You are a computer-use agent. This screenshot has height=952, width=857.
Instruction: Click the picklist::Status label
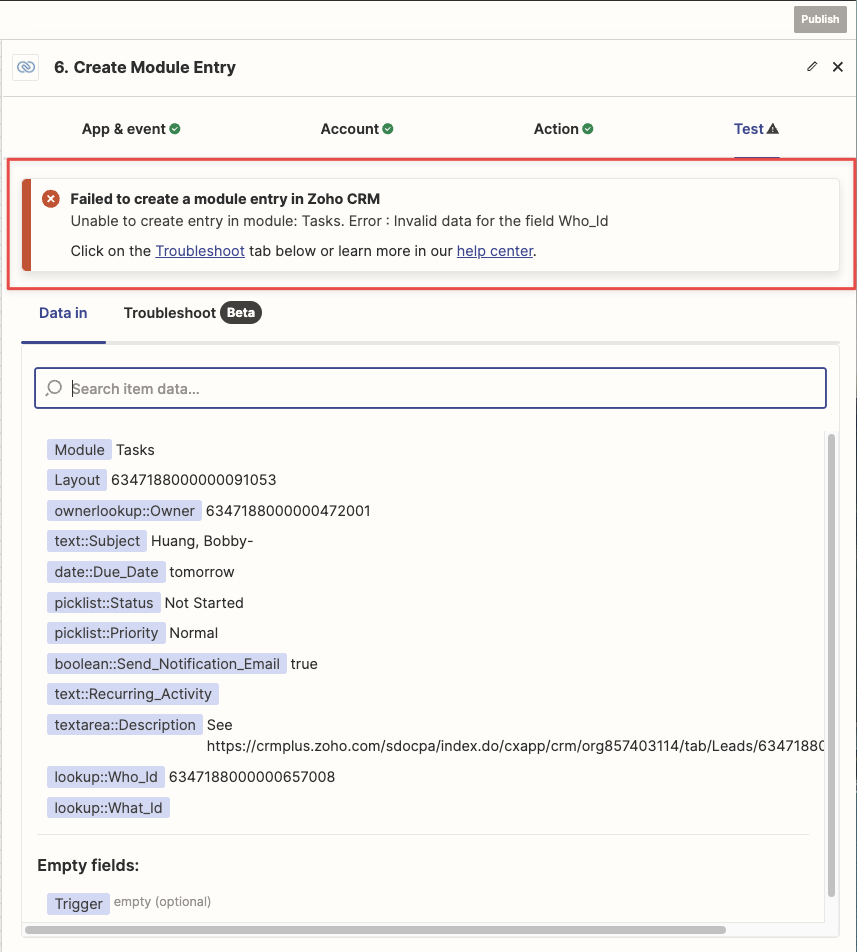(x=104, y=603)
